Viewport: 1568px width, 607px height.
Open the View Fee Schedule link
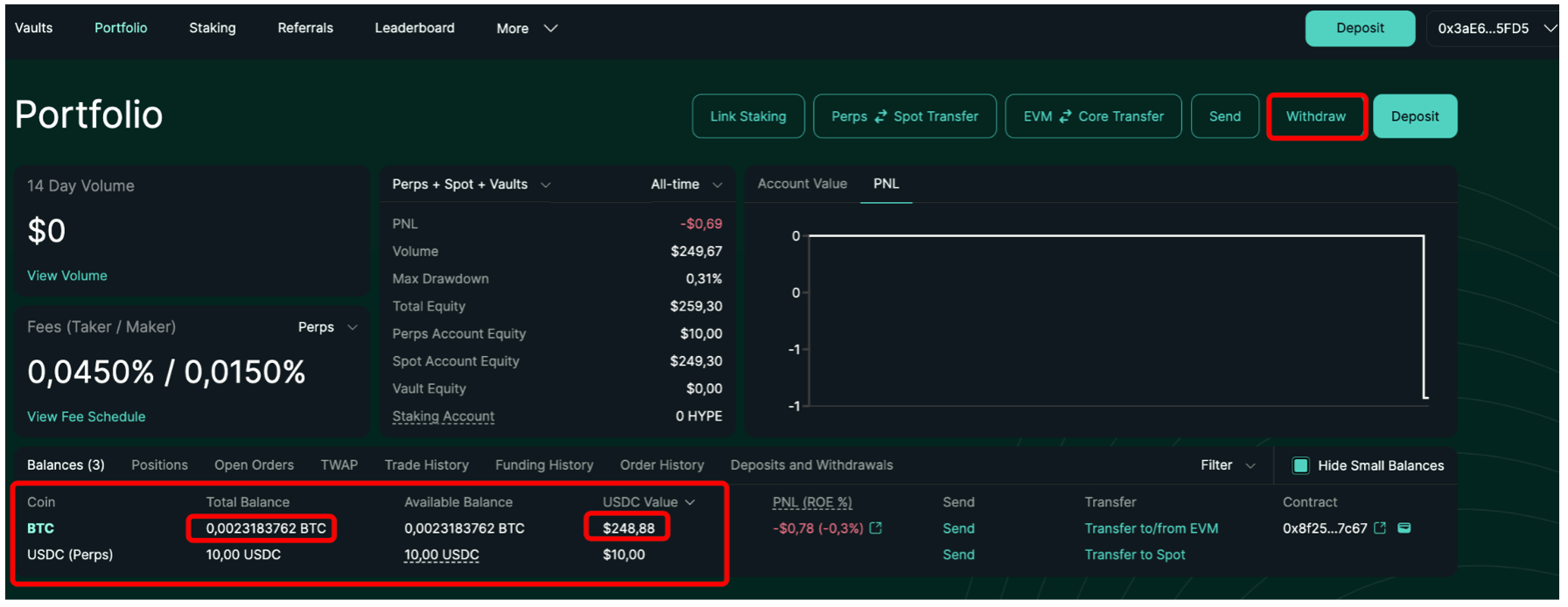[x=86, y=416]
